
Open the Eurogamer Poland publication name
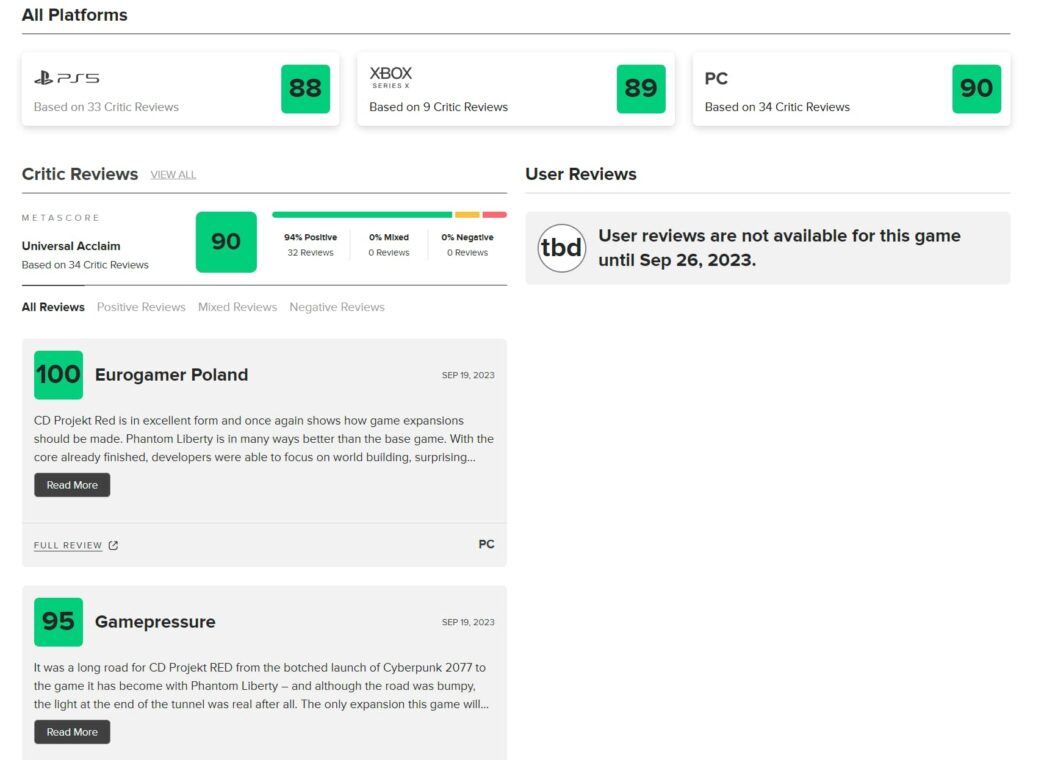coord(172,375)
